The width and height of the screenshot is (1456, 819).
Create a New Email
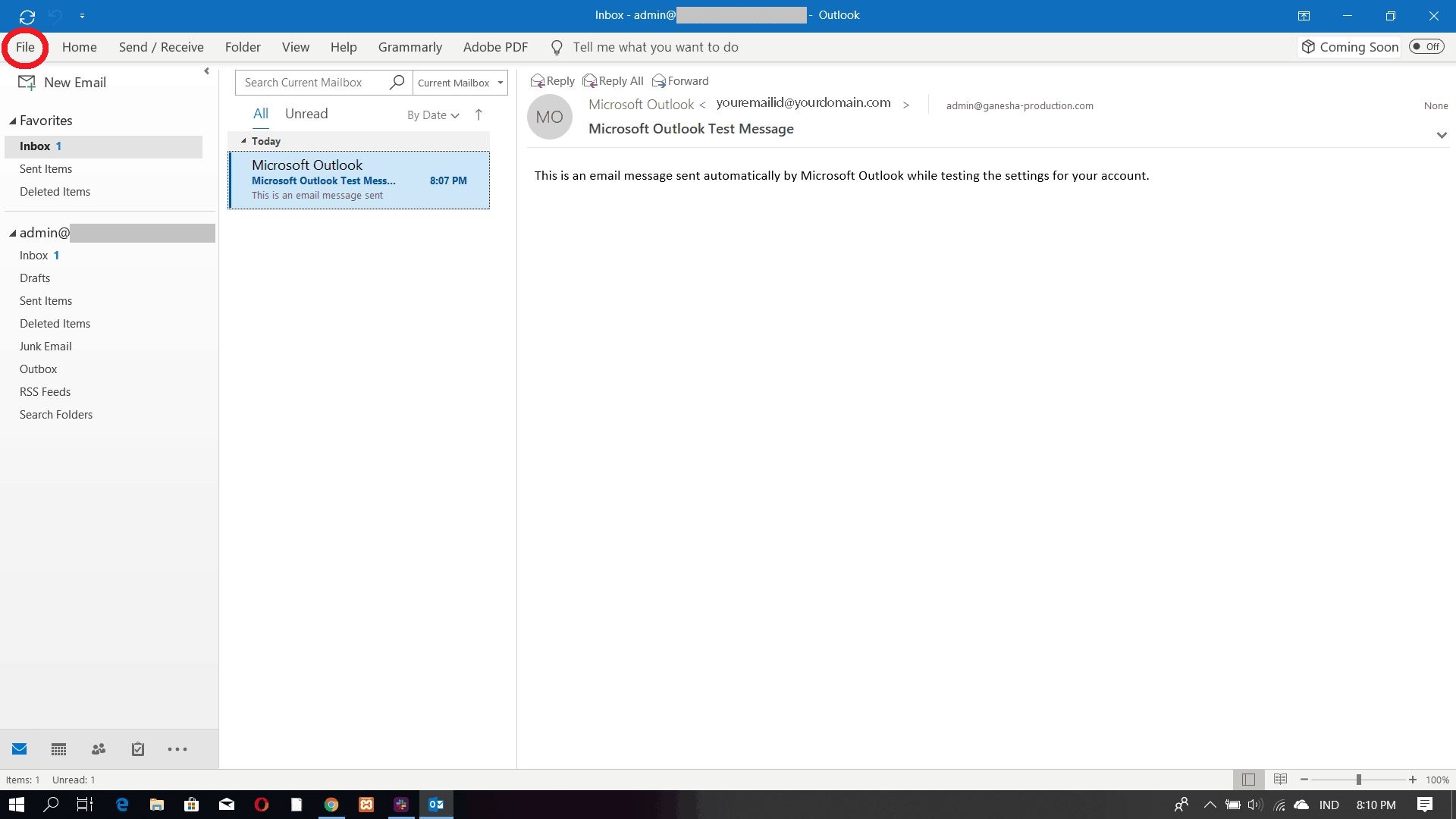coord(62,83)
